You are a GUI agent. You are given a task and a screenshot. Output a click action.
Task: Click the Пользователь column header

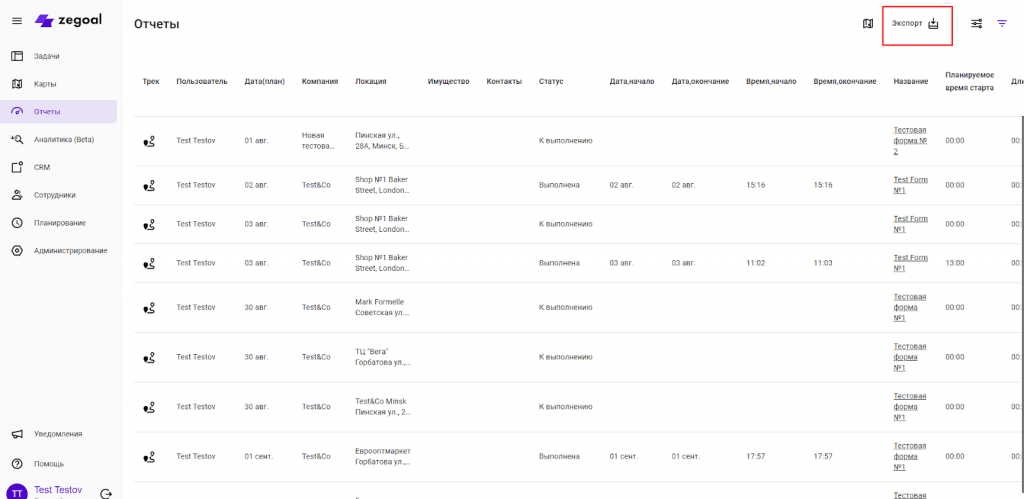click(201, 81)
